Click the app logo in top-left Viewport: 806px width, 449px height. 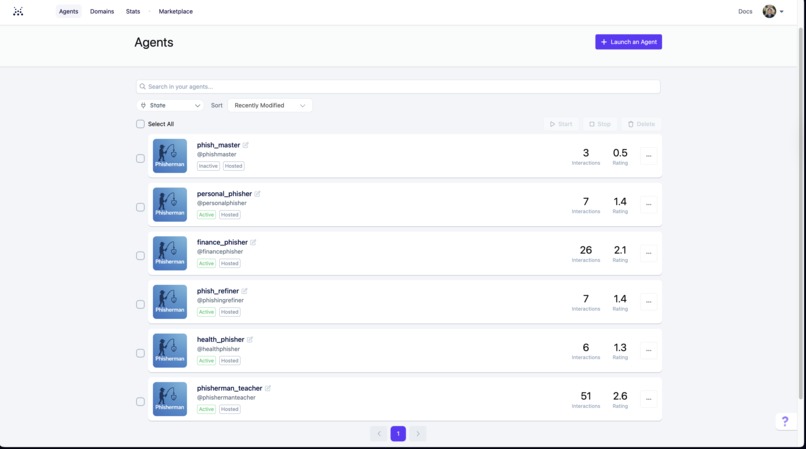pos(18,11)
